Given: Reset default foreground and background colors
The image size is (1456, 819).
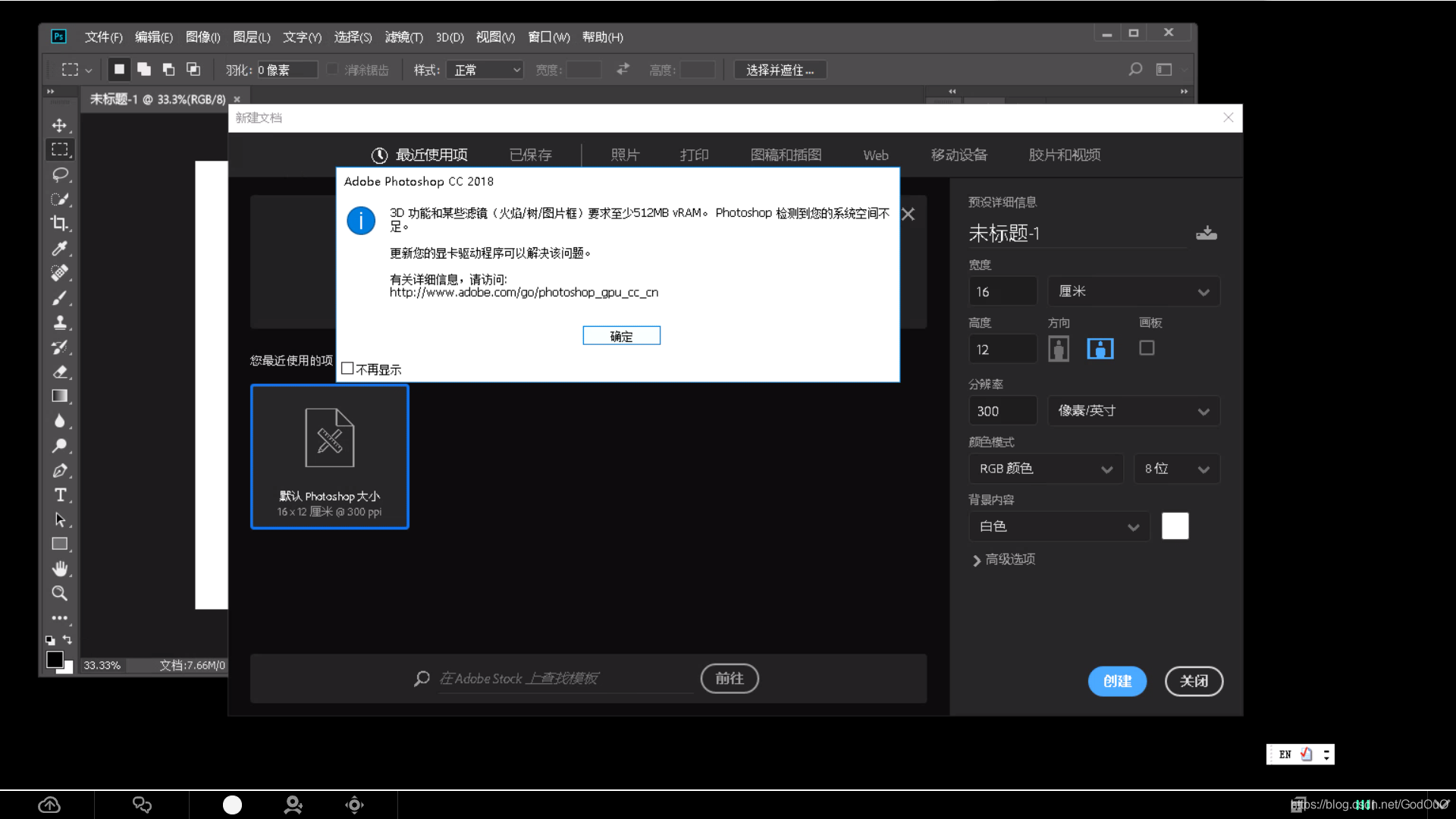Looking at the screenshot, I should click(x=50, y=640).
